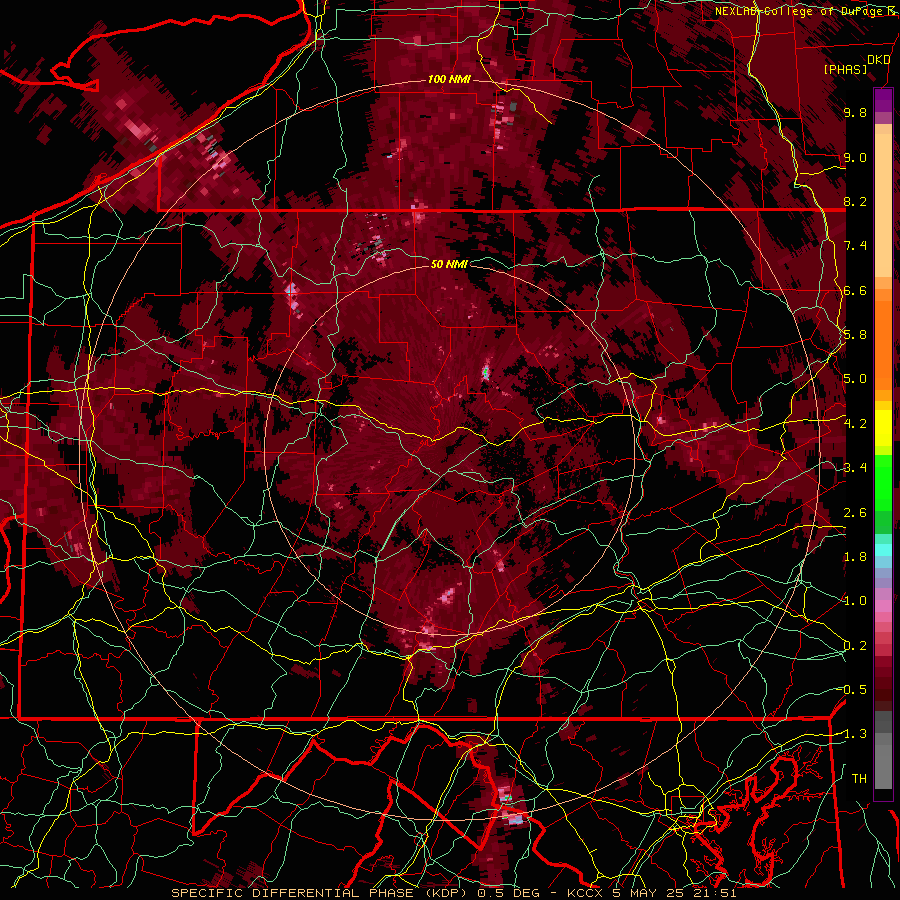Screen dimensions: 900x900
Task: Click the 0.2 value on color scale
Action: (855, 646)
